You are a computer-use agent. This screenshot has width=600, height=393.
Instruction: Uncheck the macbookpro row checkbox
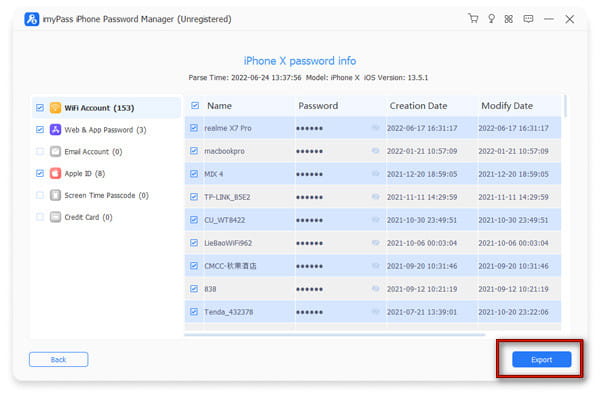(x=194, y=151)
